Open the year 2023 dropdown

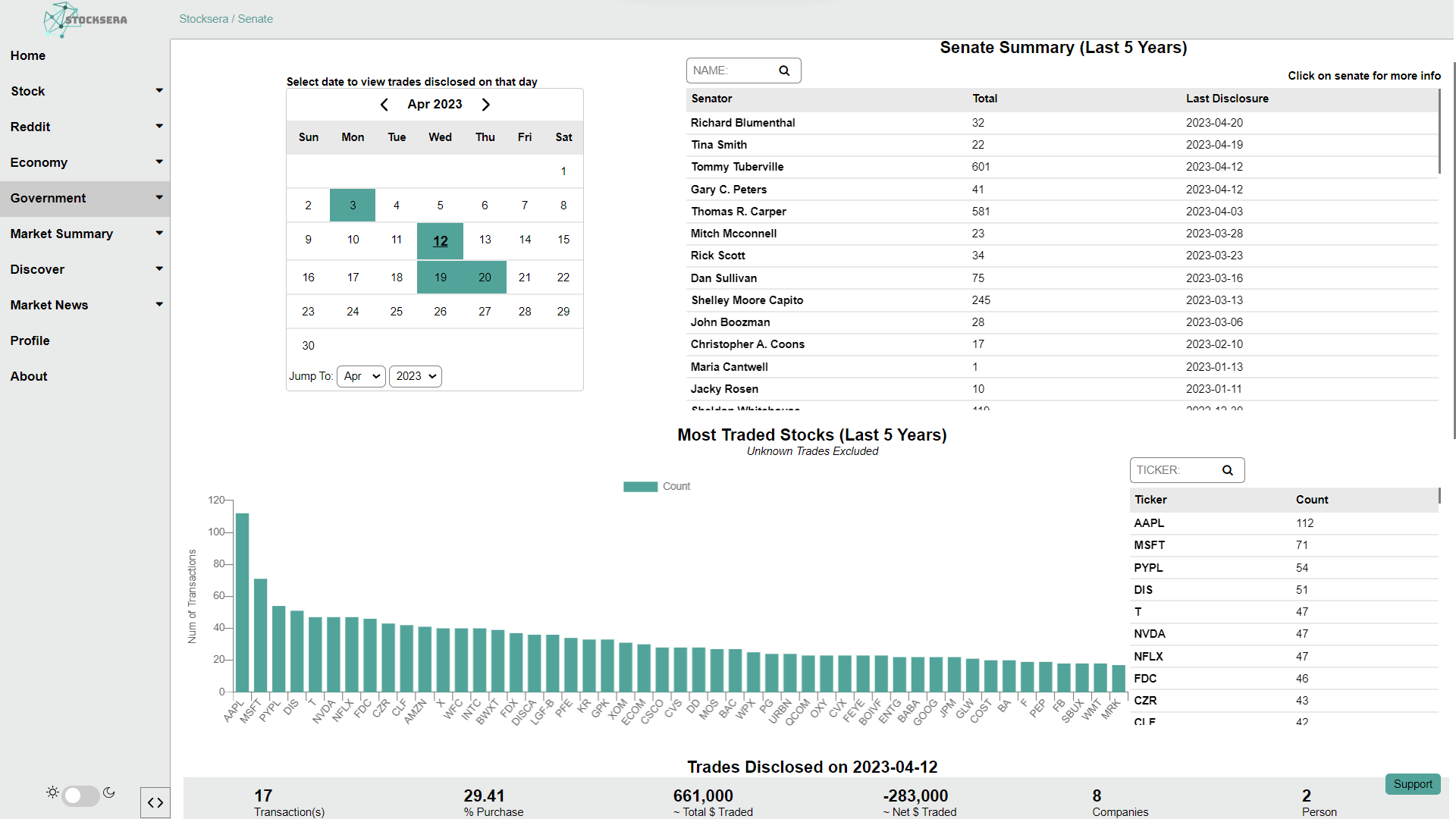[415, 376]
